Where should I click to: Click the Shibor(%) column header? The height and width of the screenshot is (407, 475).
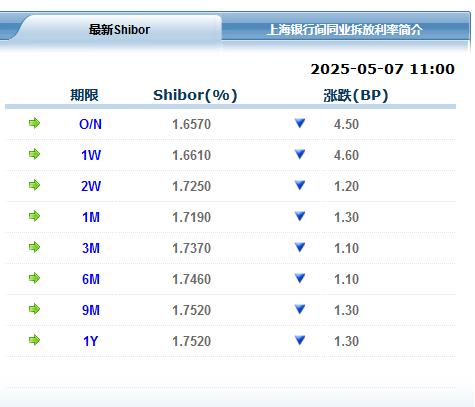pos(195,95)
